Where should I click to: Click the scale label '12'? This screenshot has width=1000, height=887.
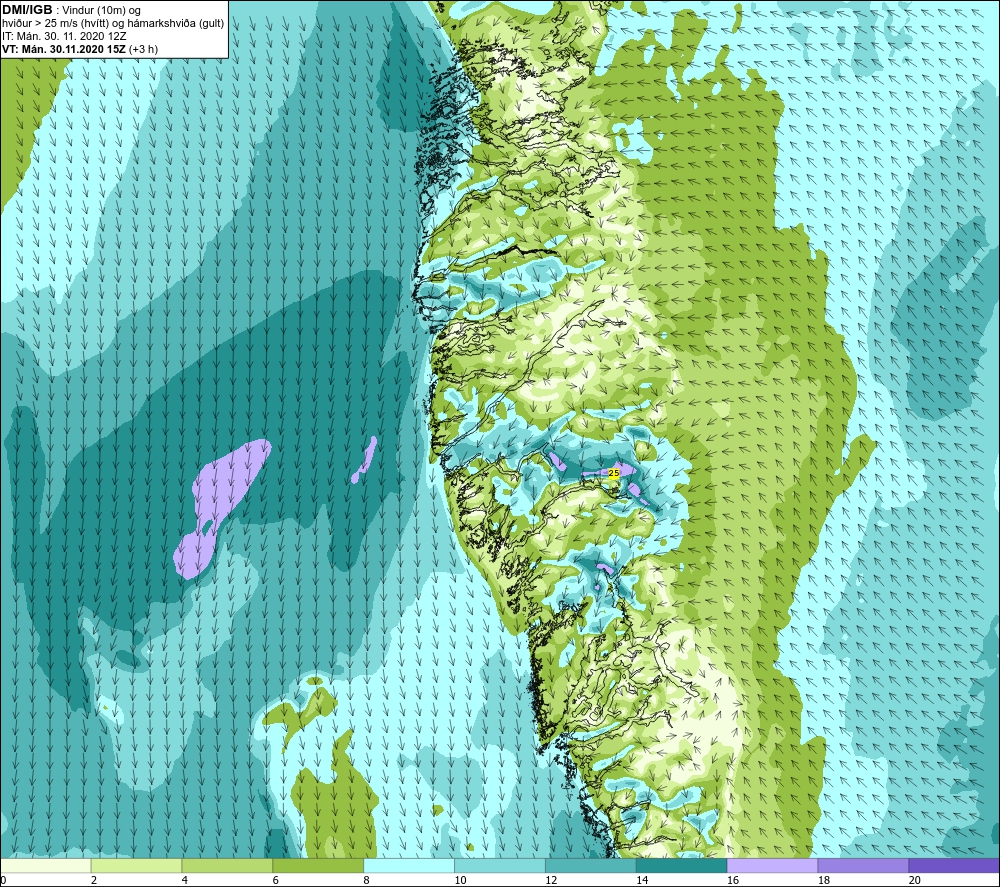coord(551,881)
